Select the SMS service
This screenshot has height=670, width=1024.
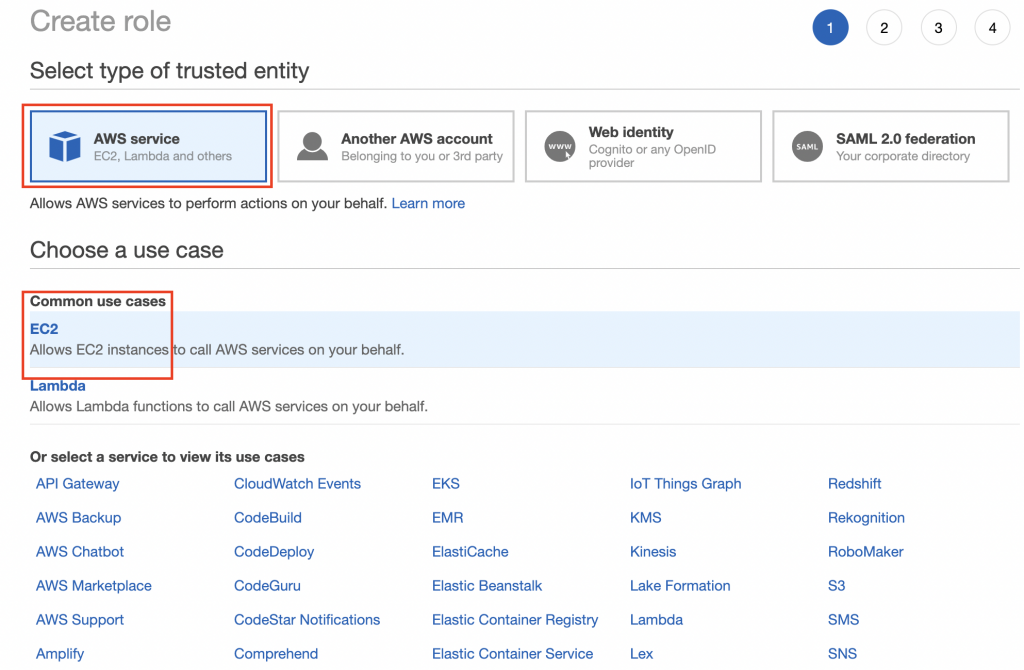844,620
